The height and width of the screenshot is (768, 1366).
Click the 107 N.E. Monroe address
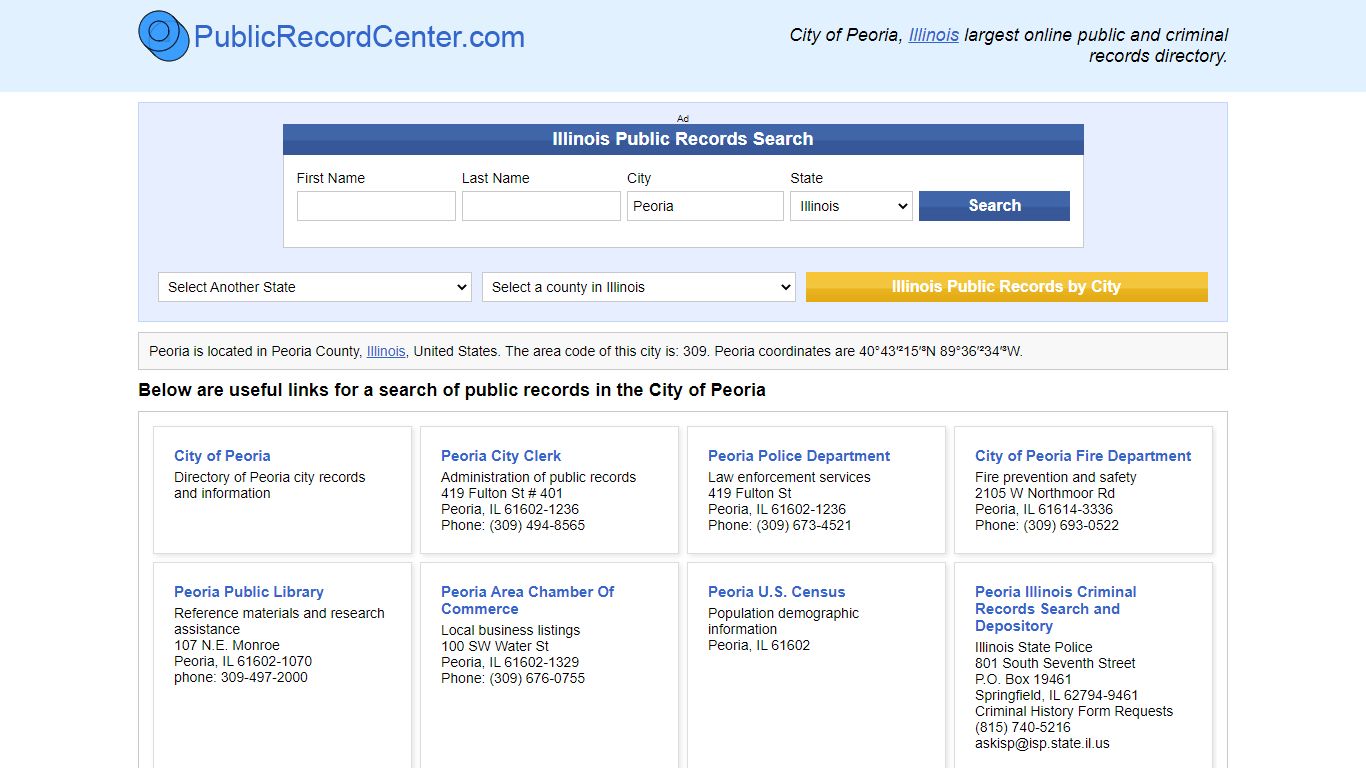coord(227,645)
